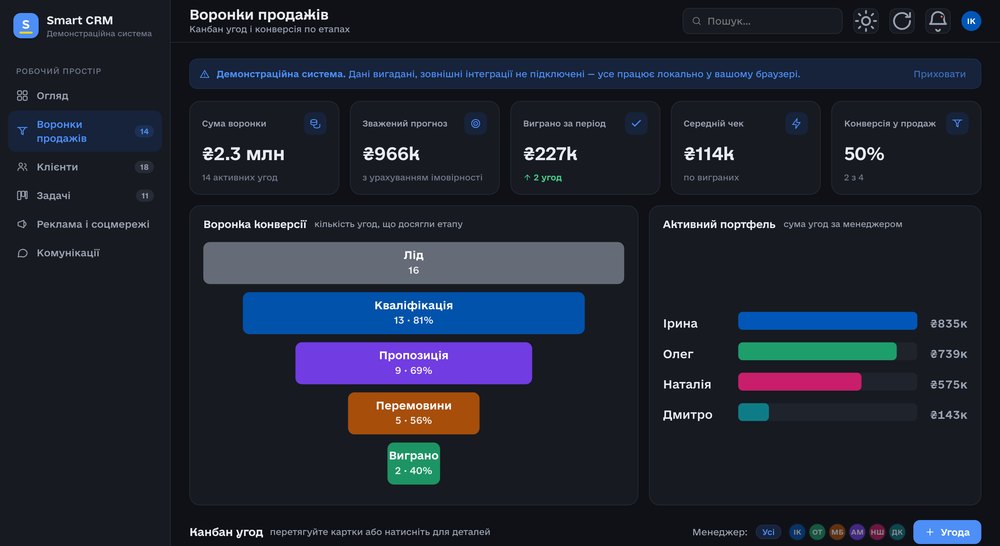Click the ↑ 2 угод indicator
This screenshot has width=1000, height=546.
click(x=543, y=177)
